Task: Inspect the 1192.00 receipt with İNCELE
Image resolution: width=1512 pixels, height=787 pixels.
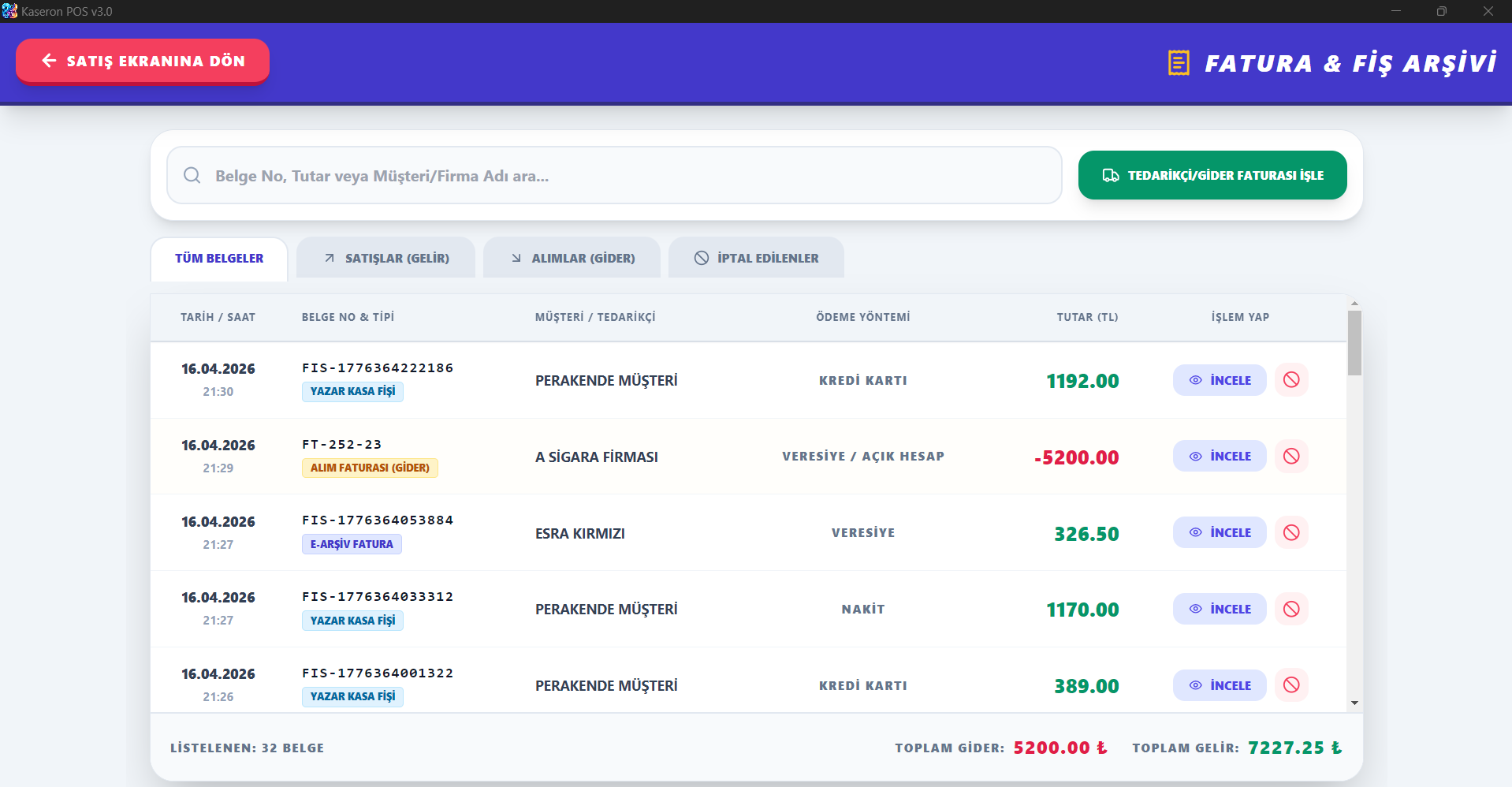Action: click(1220, 380)
